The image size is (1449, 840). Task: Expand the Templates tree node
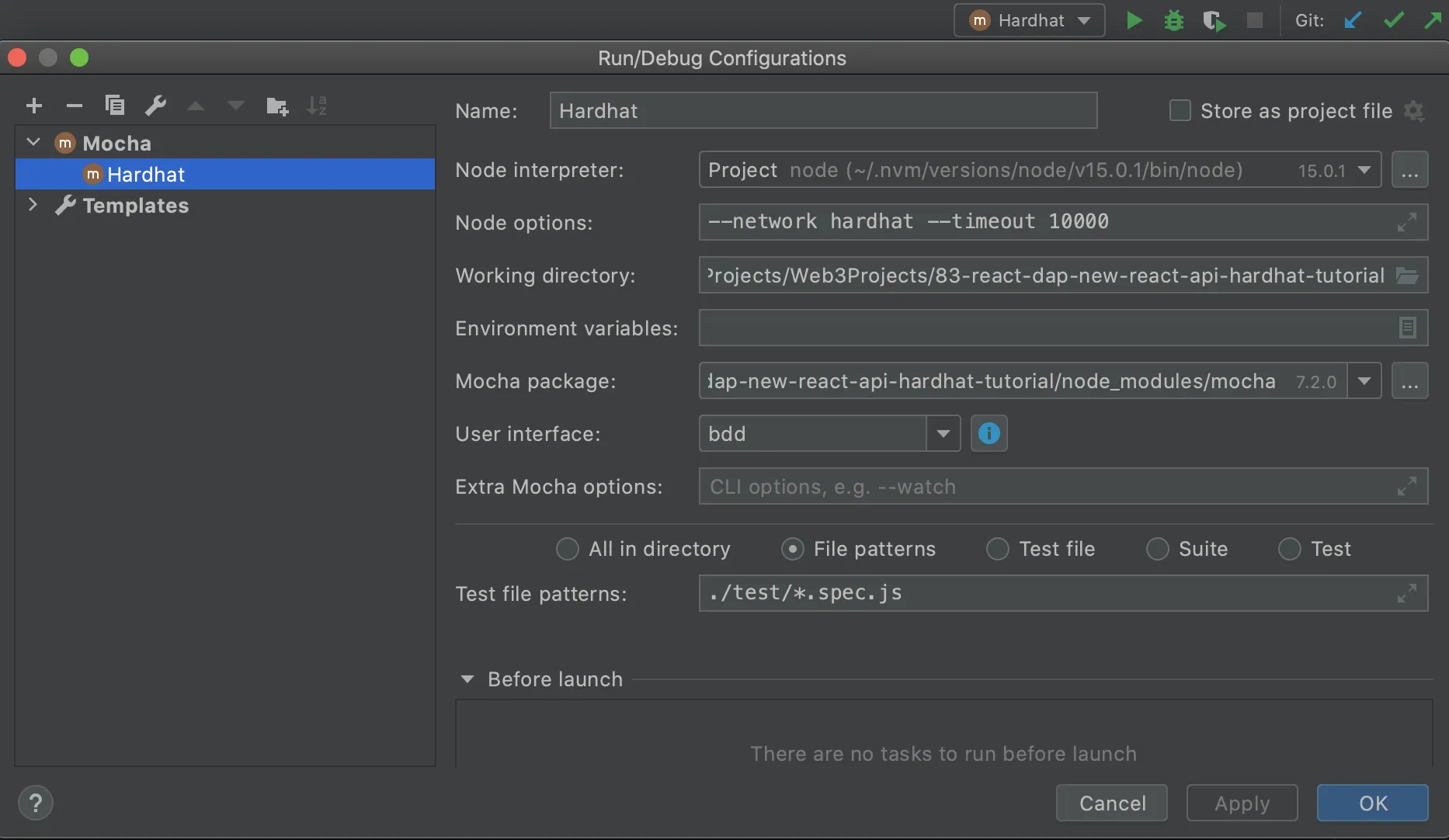point(33,205)
